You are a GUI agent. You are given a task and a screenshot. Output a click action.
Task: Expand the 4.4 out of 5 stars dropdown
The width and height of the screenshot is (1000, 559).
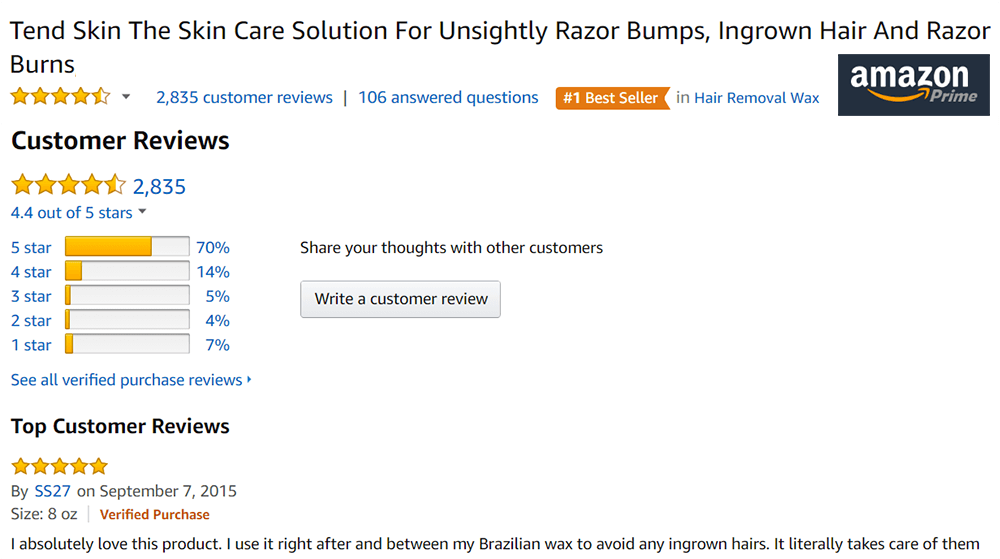[x=142, y=212]
